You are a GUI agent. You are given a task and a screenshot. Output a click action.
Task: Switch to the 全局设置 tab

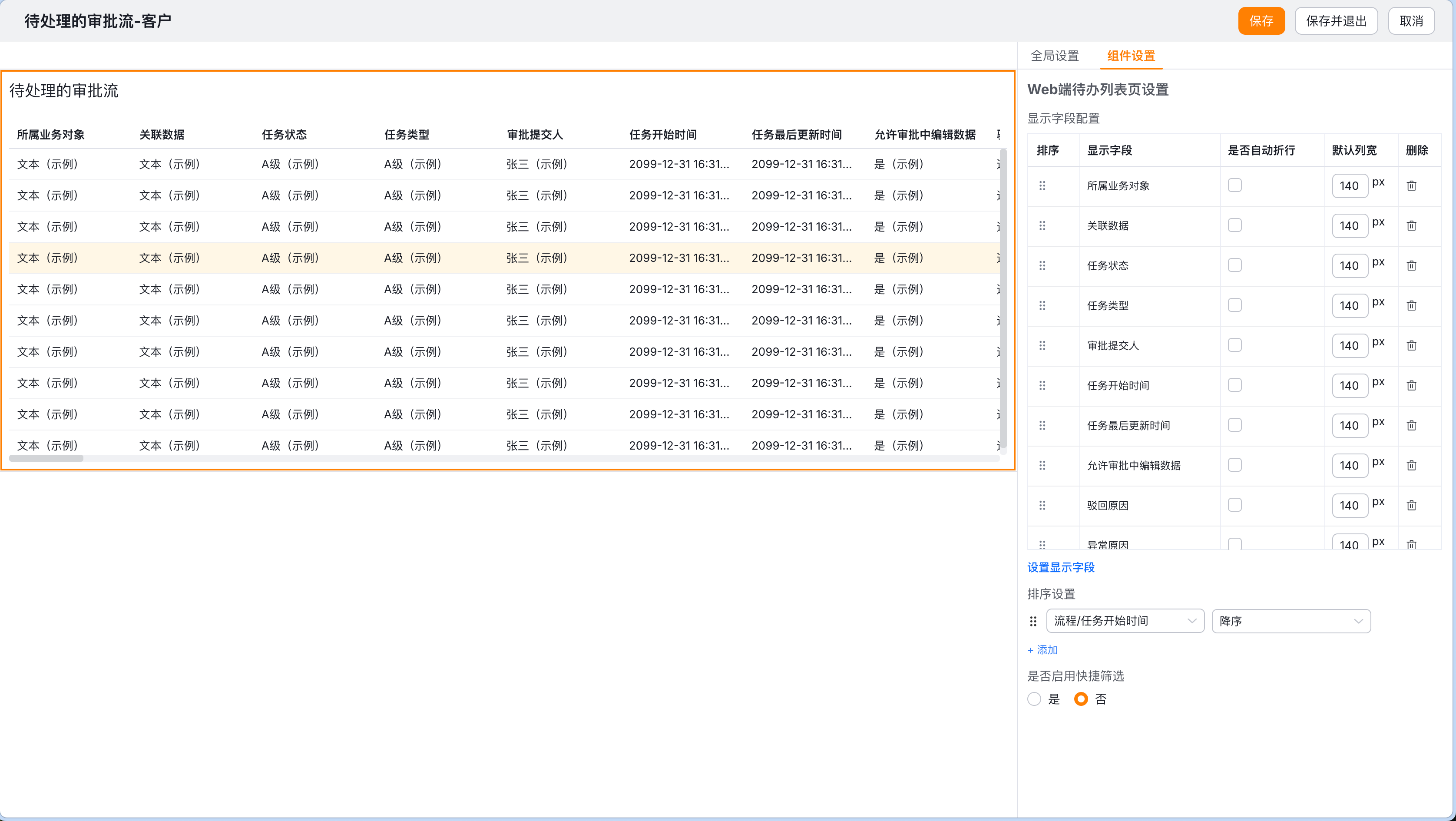click(x=1055, y=56)
